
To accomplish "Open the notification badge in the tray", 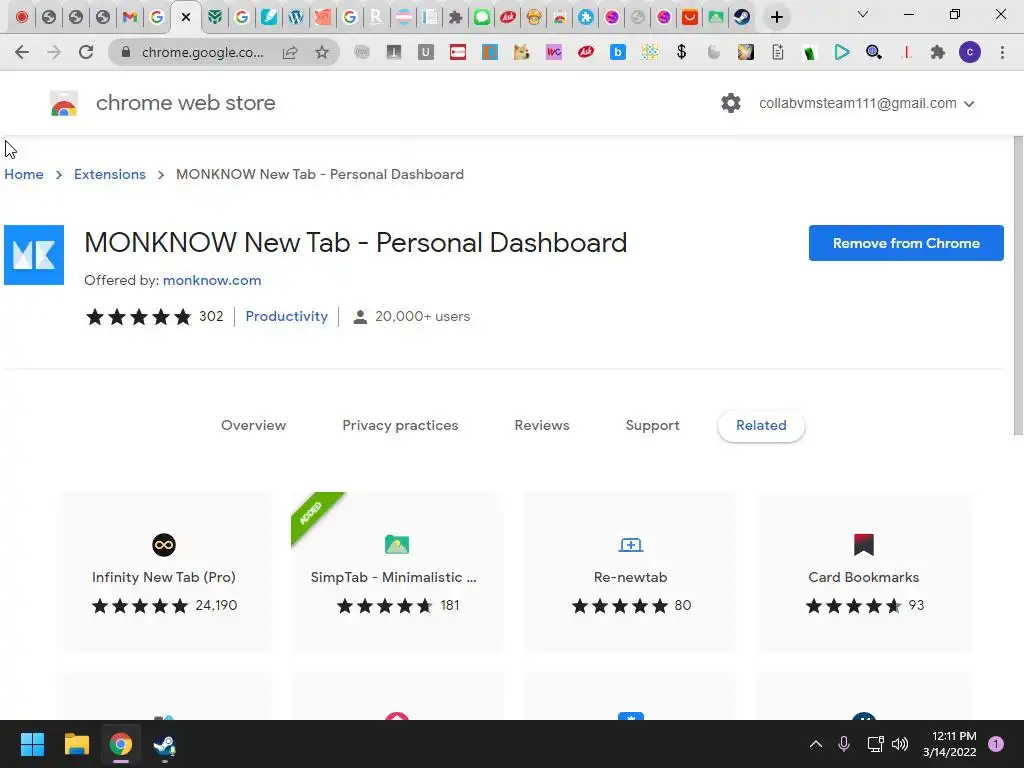I will point(996,744).
